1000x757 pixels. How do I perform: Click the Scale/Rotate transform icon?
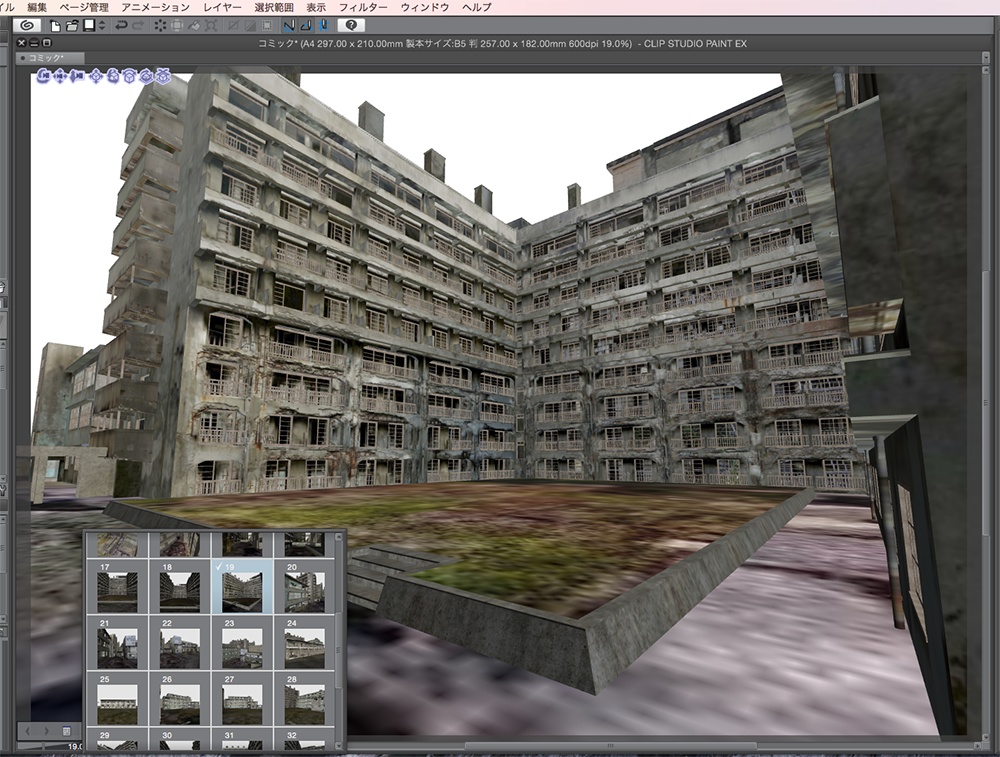[x=210, y=26]
